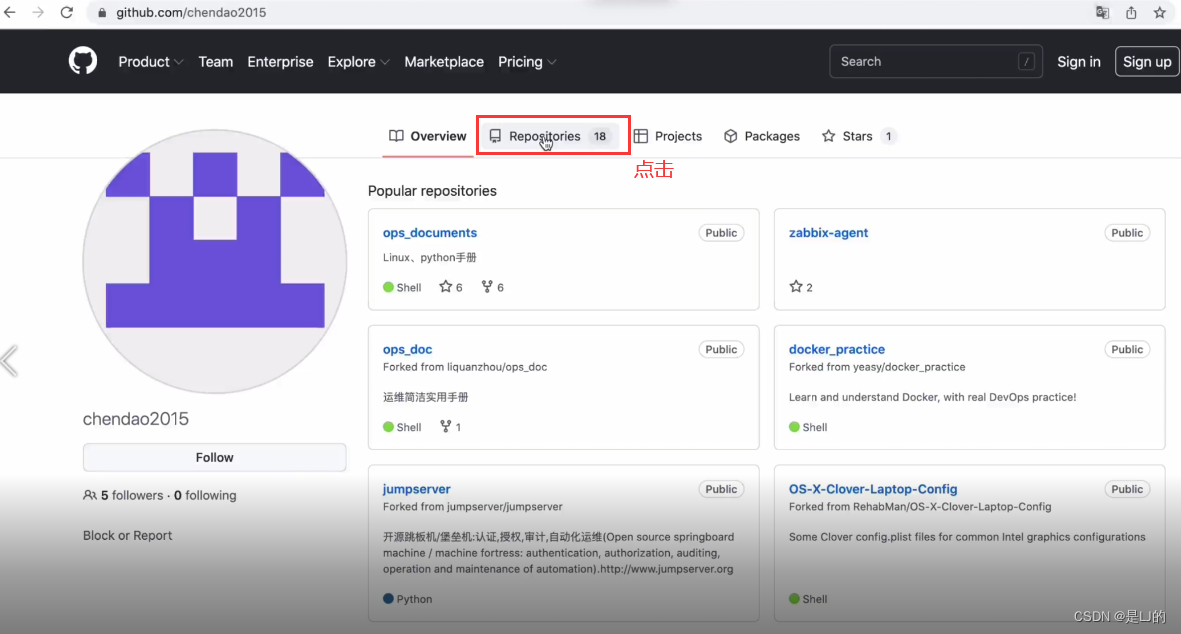1181x634 pixels.
Task: View the 5 followers list
Action: [132, 495]
